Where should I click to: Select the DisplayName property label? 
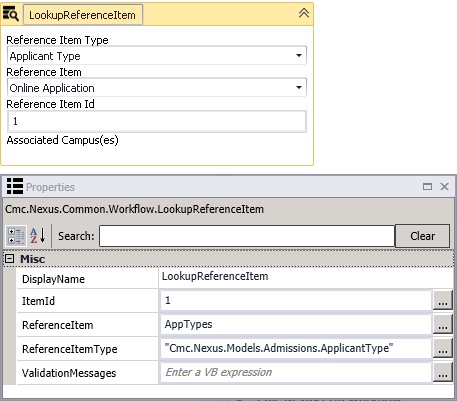tap(53, 279)
